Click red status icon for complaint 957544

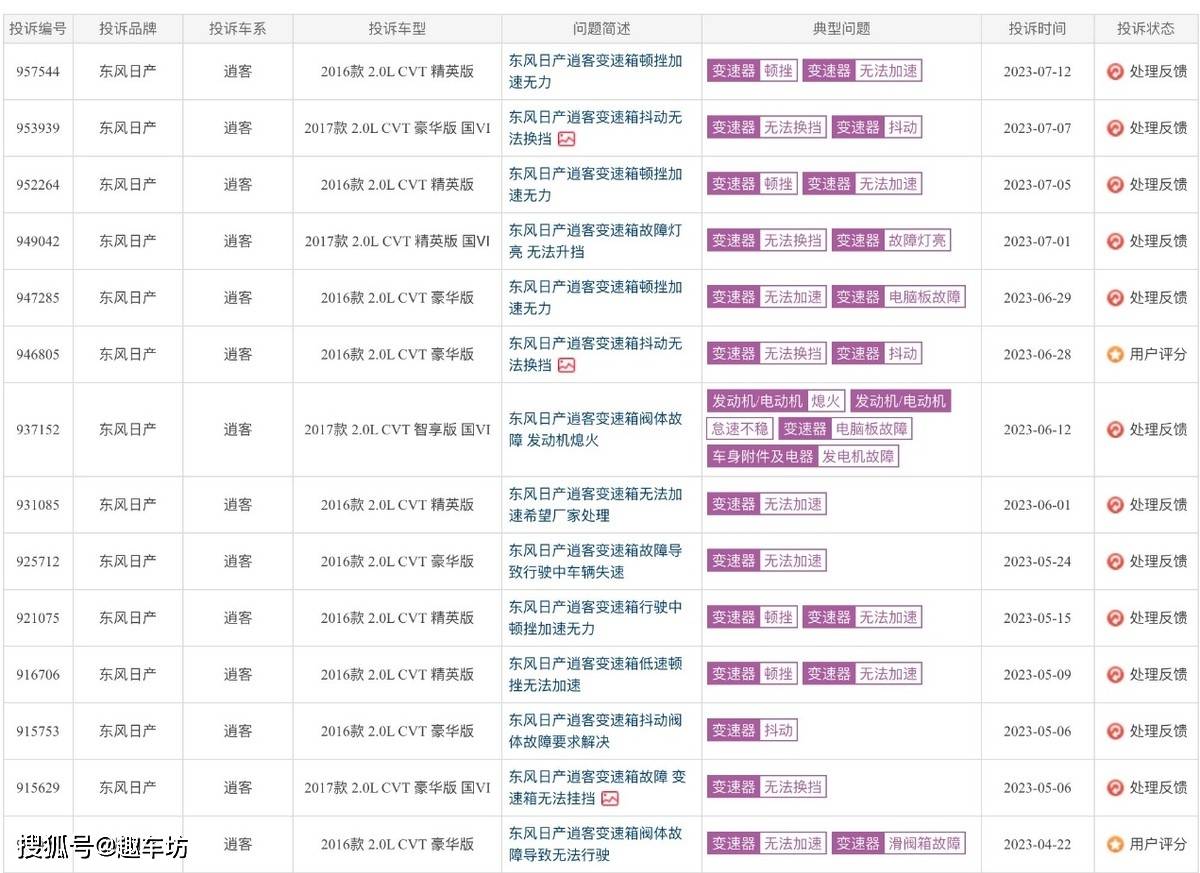(x=1115, y=71)
